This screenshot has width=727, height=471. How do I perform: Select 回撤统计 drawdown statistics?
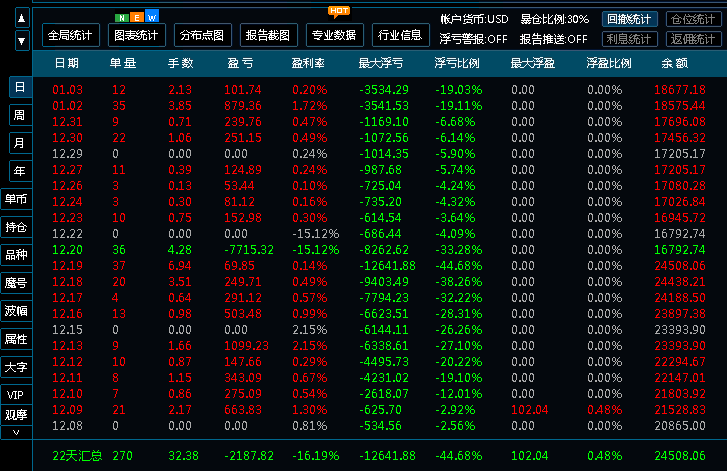click(x=630, y=19)
